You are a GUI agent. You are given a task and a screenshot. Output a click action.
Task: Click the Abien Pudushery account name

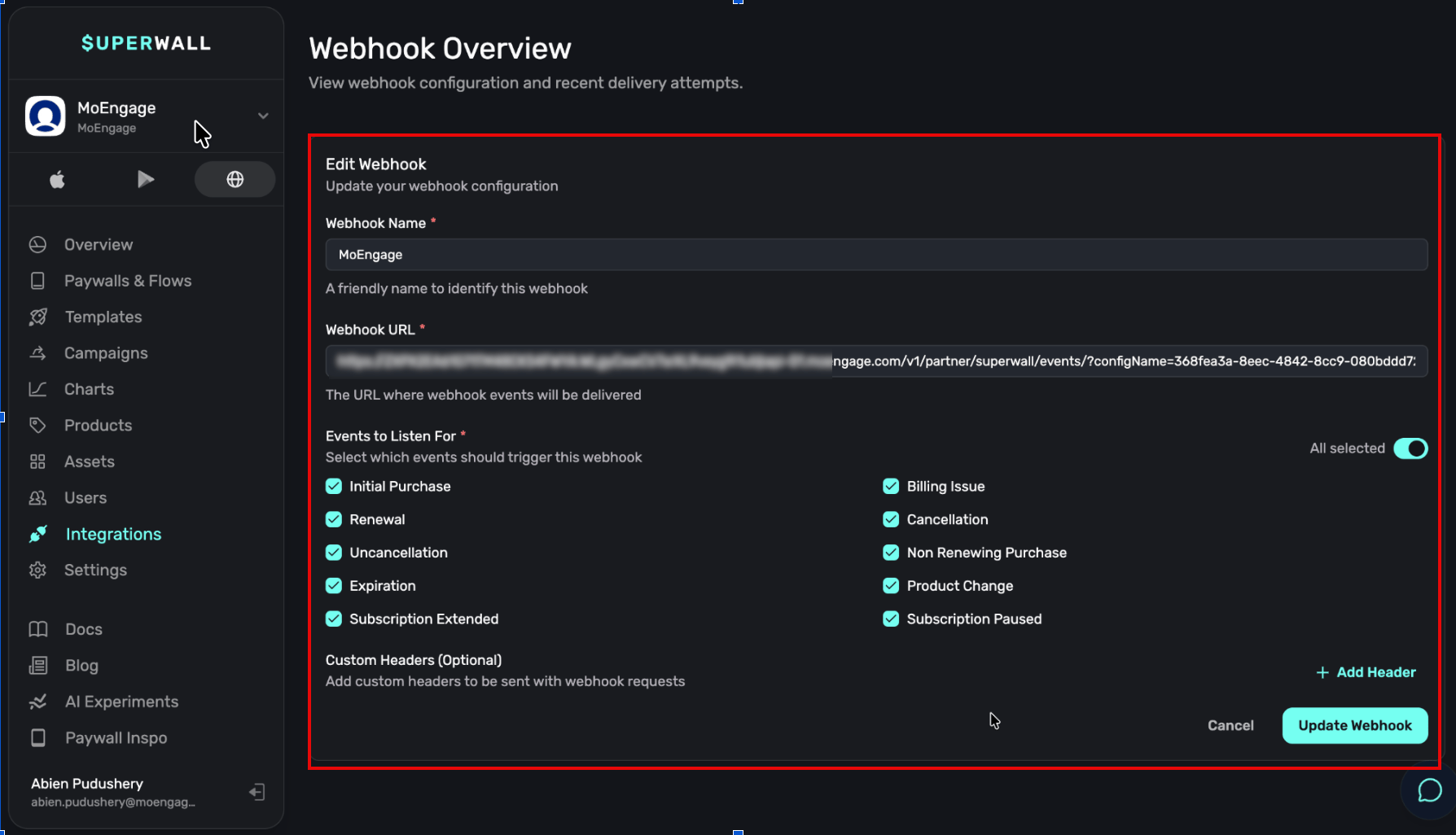[87, 784]
